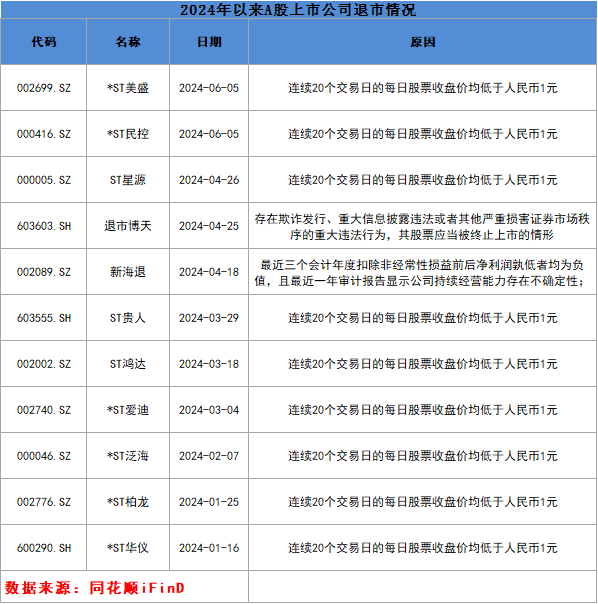The image size is (598, 604).
Task: Click the 退市博天 name cell
Action: click(x=128, y=226)
